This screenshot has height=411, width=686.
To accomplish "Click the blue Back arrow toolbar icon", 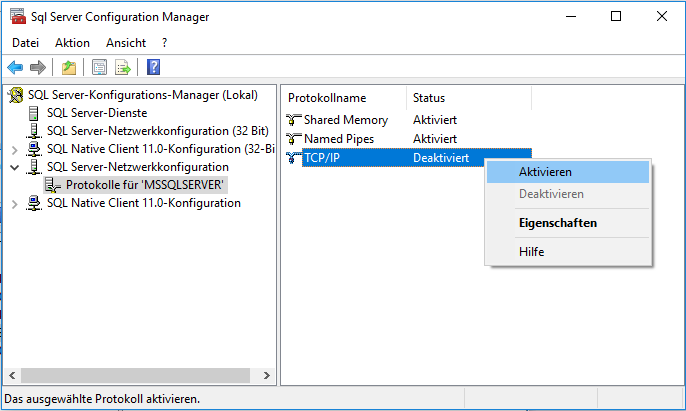I will [15, 67].
